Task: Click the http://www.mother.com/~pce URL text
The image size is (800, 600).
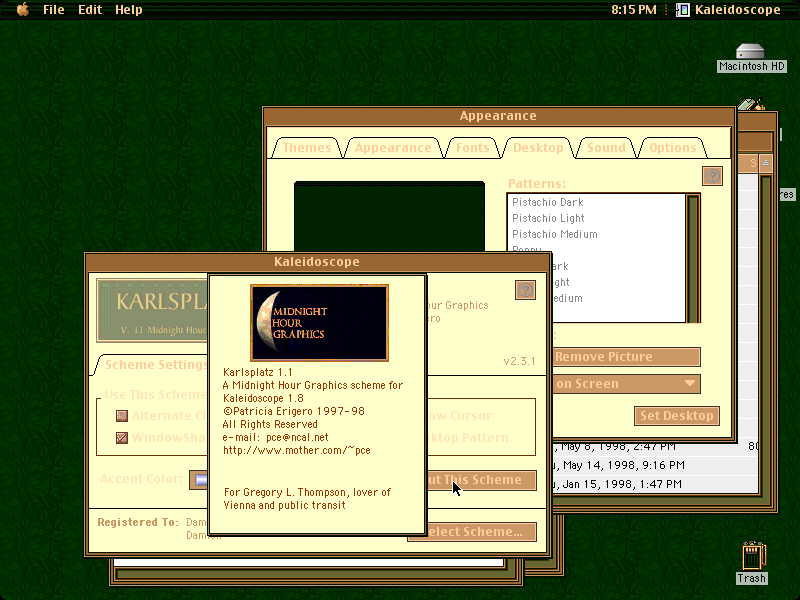Action: click(296, 451)
